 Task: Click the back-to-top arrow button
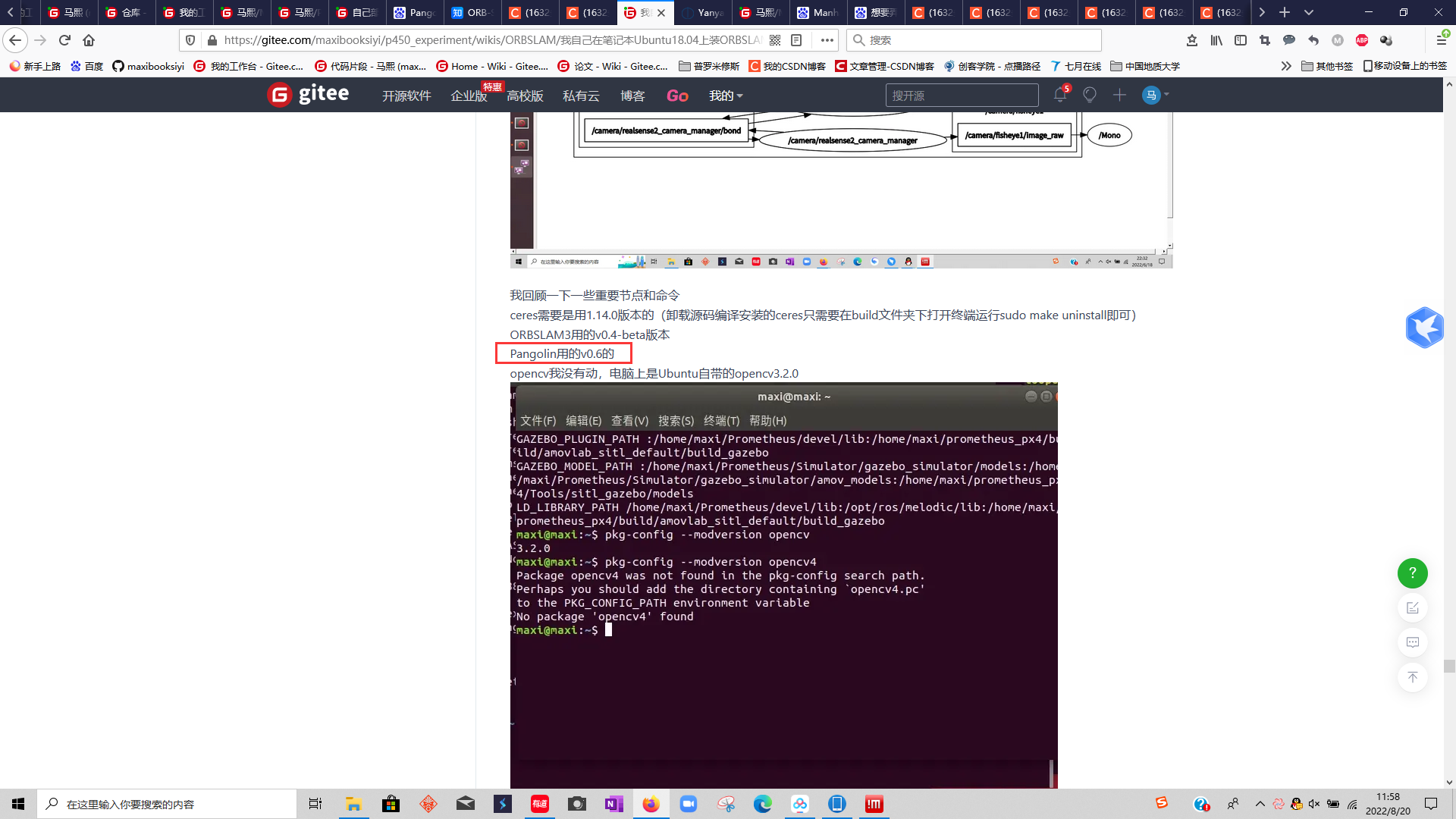click(x=1412, y=677)
